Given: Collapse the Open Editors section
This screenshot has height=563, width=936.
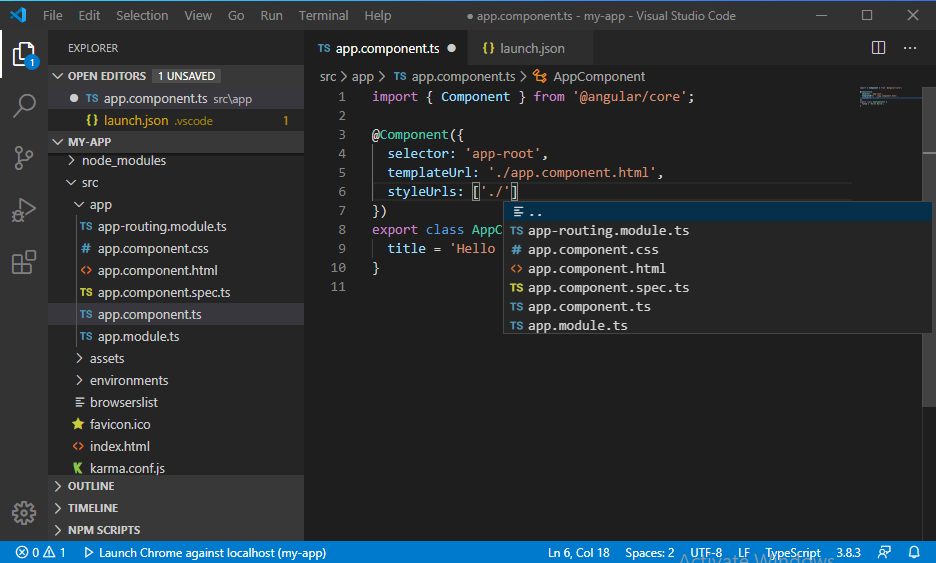Looking at the screenshot, I should click(176, 76).
